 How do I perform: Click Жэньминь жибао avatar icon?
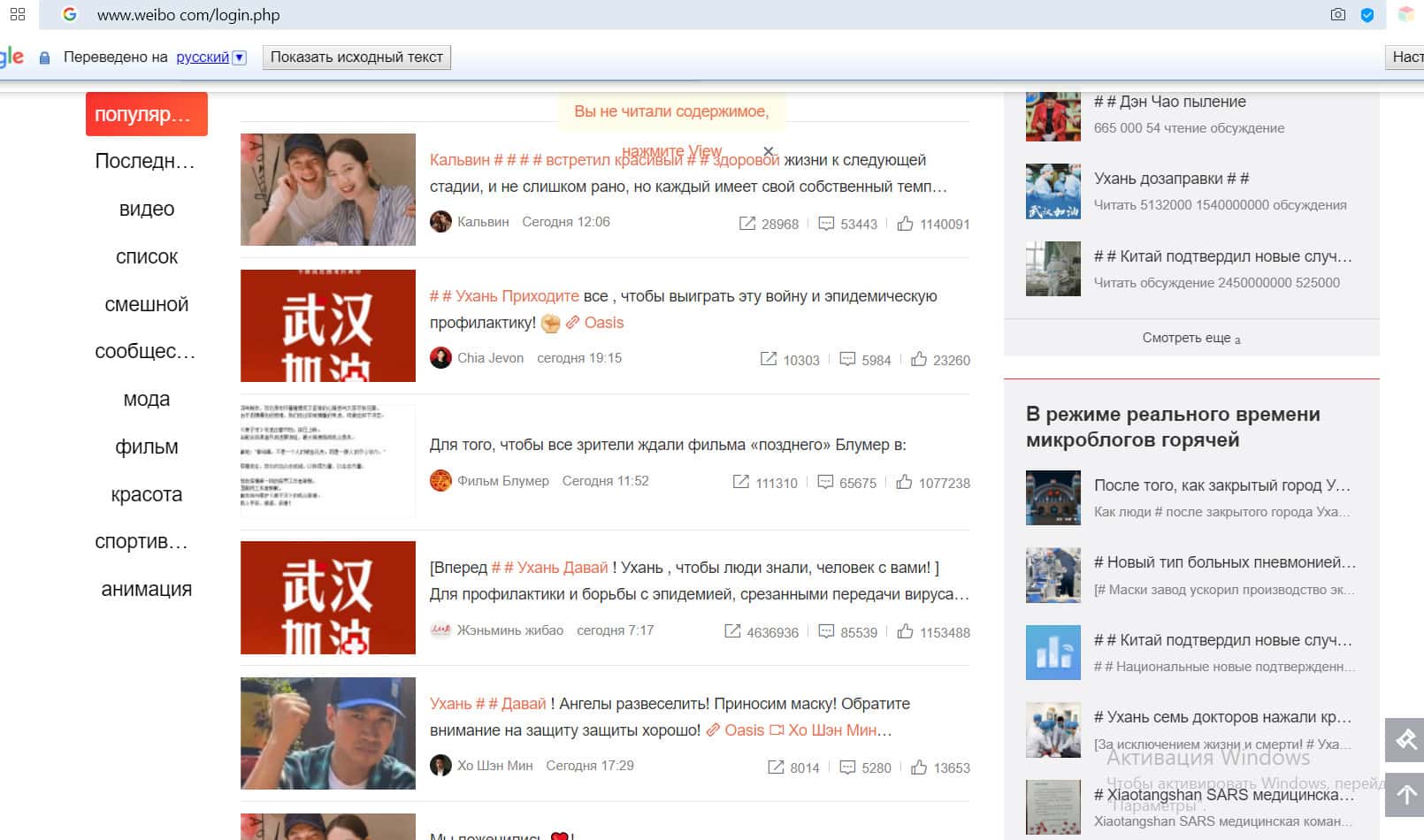440,630
